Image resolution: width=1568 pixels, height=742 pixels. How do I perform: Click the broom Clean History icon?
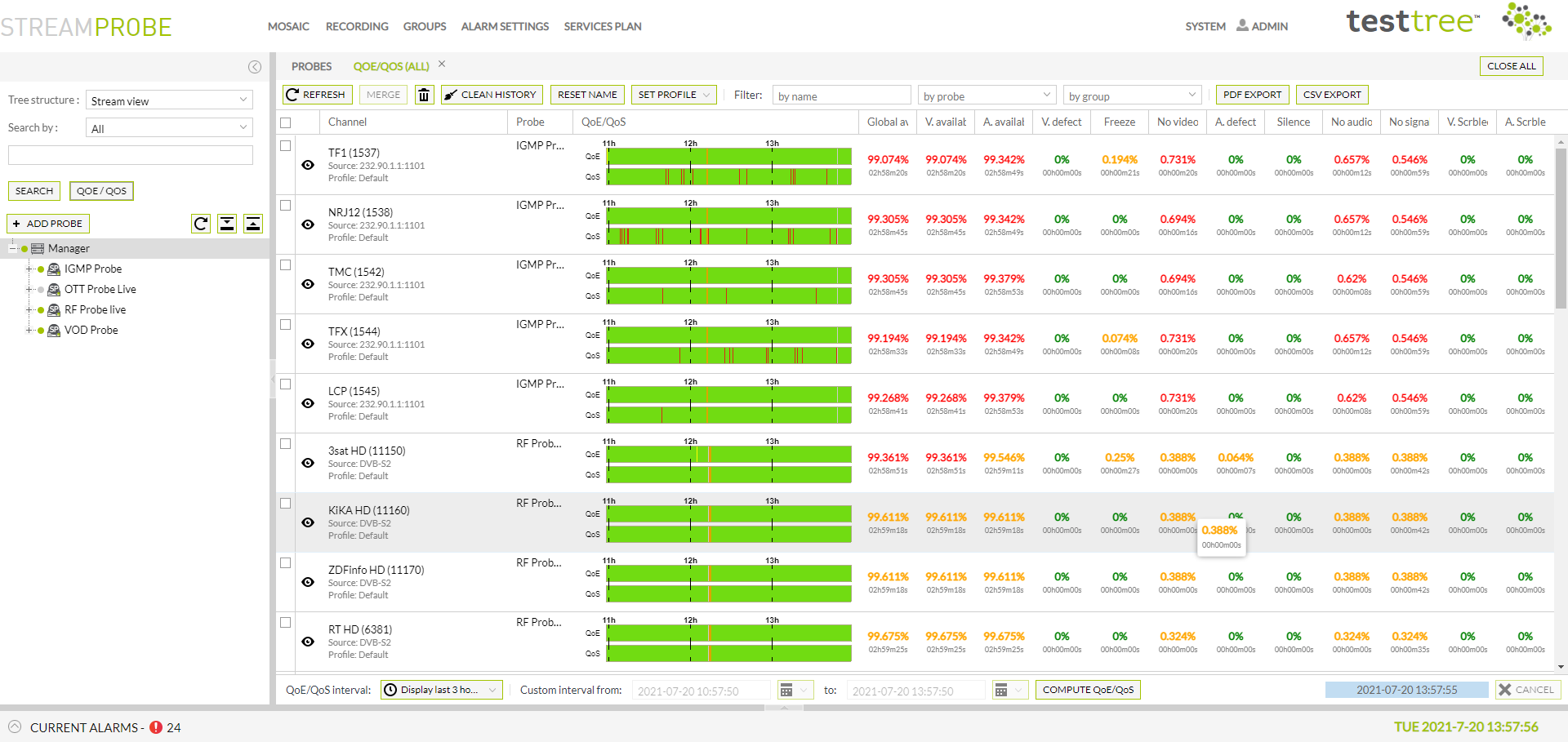[x=450, y=95]
